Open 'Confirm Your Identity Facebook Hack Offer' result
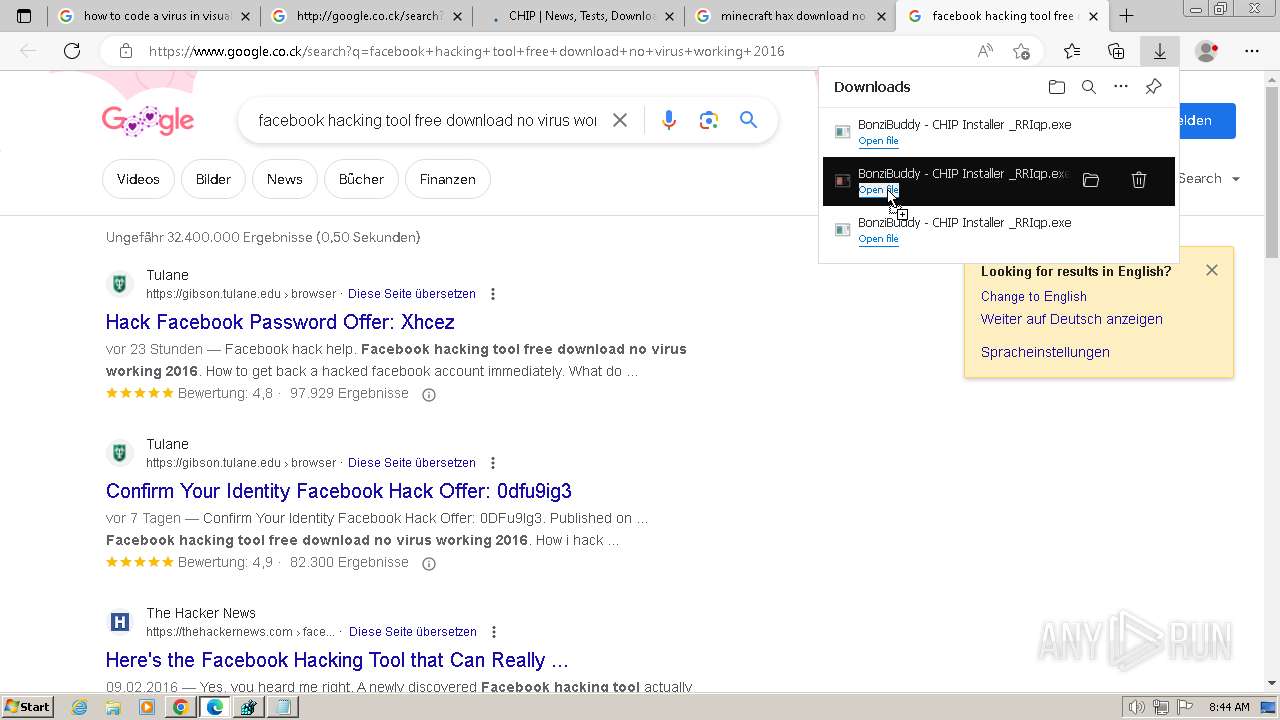The width and height of the screenshot is (1280, 720). click(x=339, y=491)
